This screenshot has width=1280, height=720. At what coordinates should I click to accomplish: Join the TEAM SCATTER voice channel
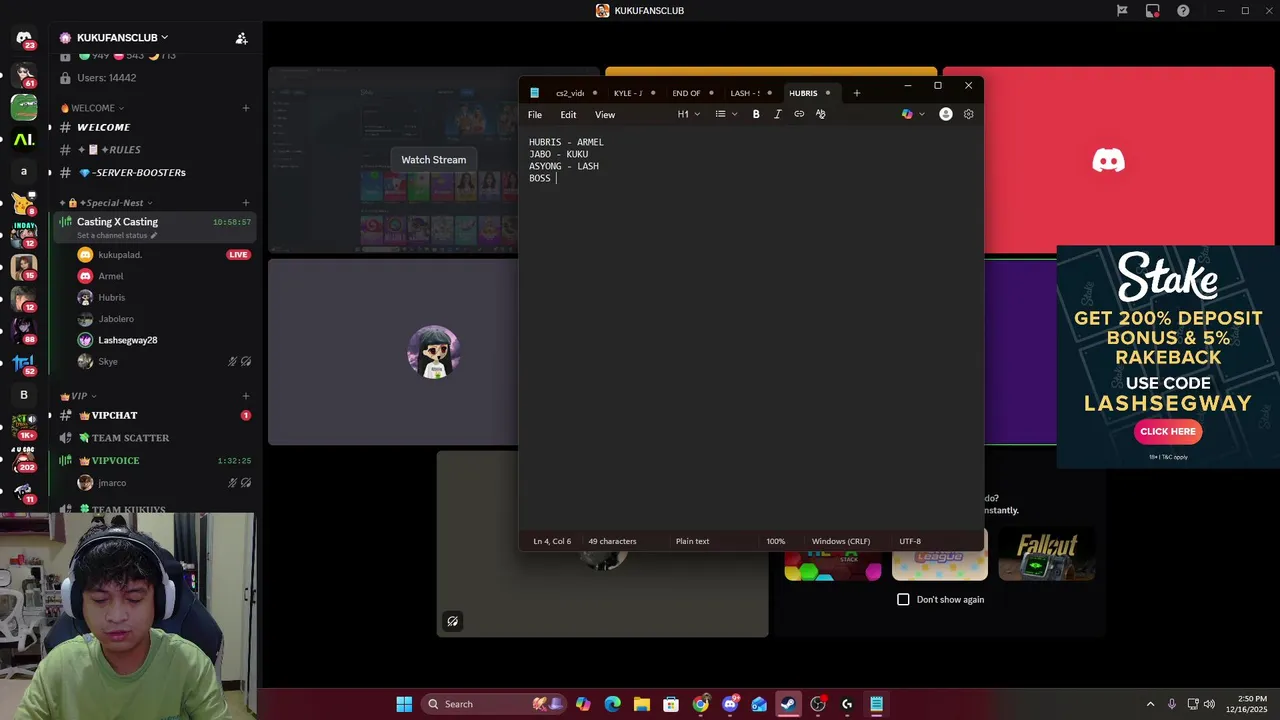155,438
